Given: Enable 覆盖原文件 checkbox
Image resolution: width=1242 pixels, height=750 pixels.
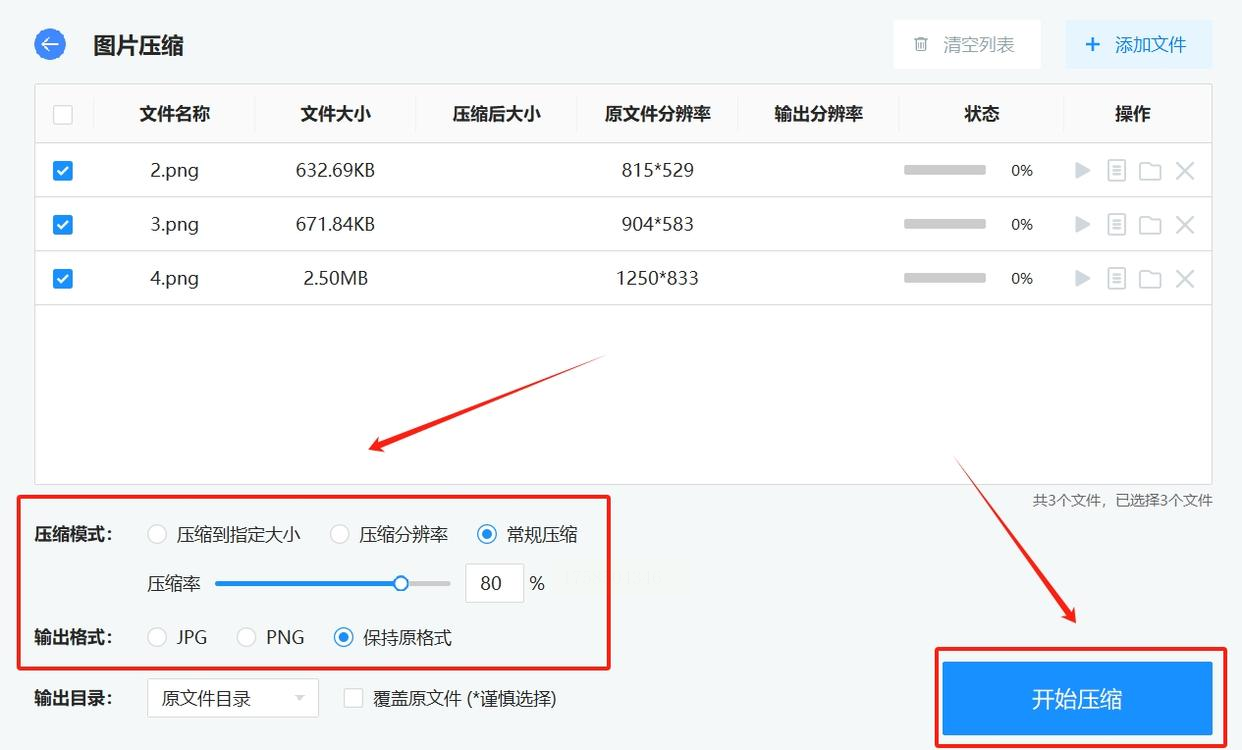Looking at the screenshot, I should tap(353, 698).
